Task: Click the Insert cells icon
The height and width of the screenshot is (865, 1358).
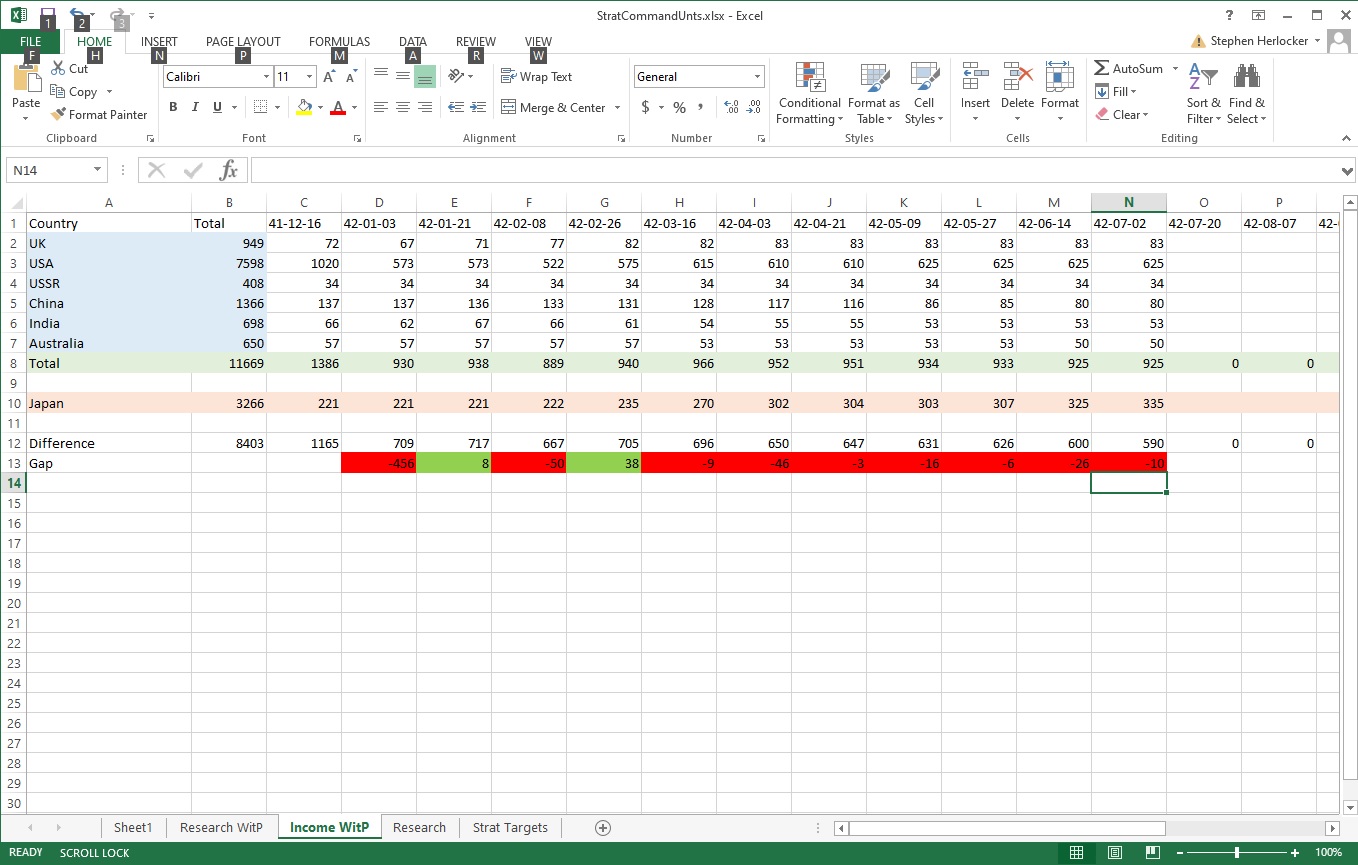Action: [x=975, y=78]
